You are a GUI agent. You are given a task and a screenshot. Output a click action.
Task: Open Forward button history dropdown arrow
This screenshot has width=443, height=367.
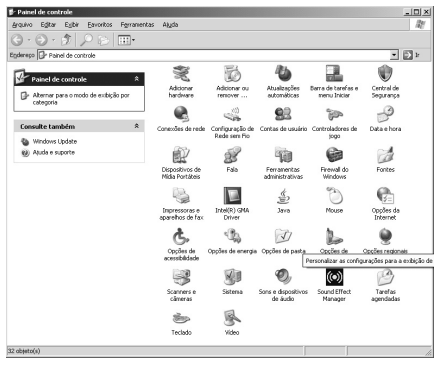53,40
